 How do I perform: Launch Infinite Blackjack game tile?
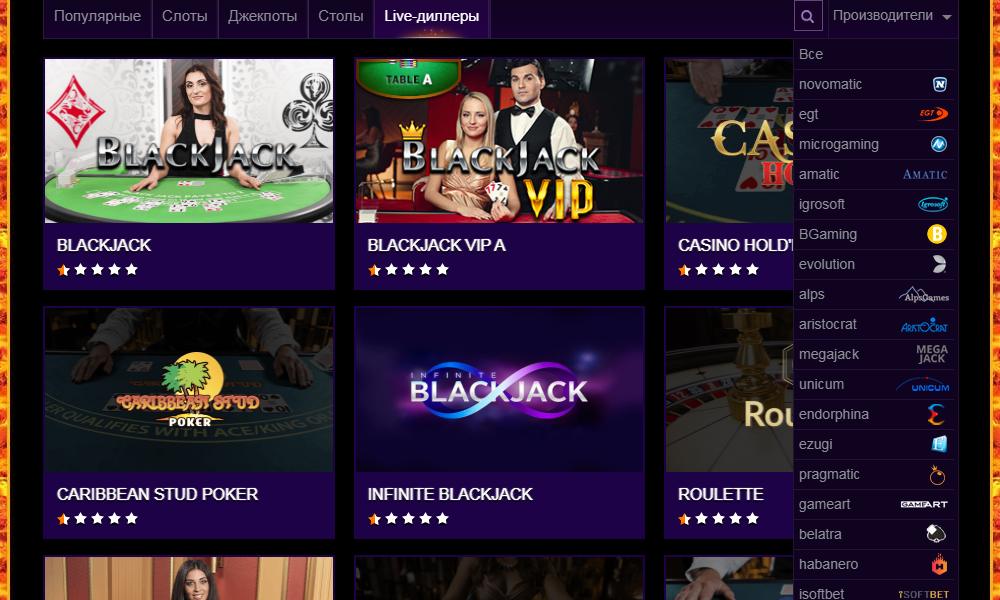499,390
